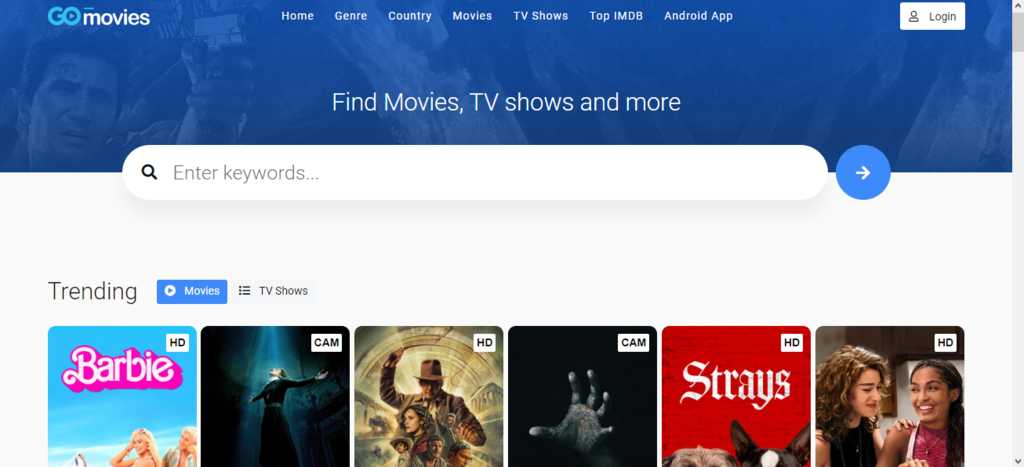1024x467 pixels.
Task: Click the CAM badge on the hand poster
Action: (x=633, y=342)
